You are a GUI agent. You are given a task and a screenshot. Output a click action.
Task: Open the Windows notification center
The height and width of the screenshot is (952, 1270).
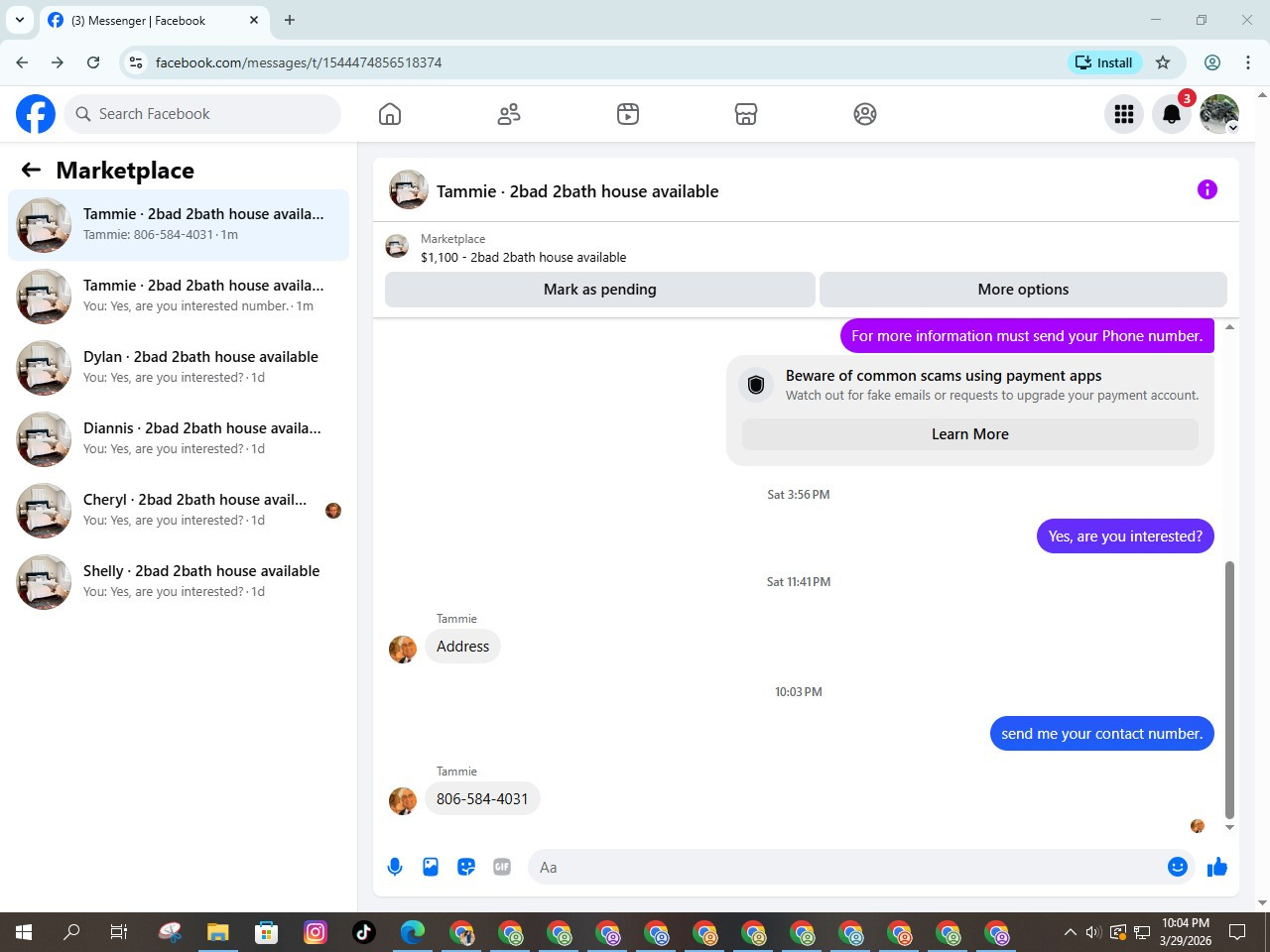pos(1237,932)
